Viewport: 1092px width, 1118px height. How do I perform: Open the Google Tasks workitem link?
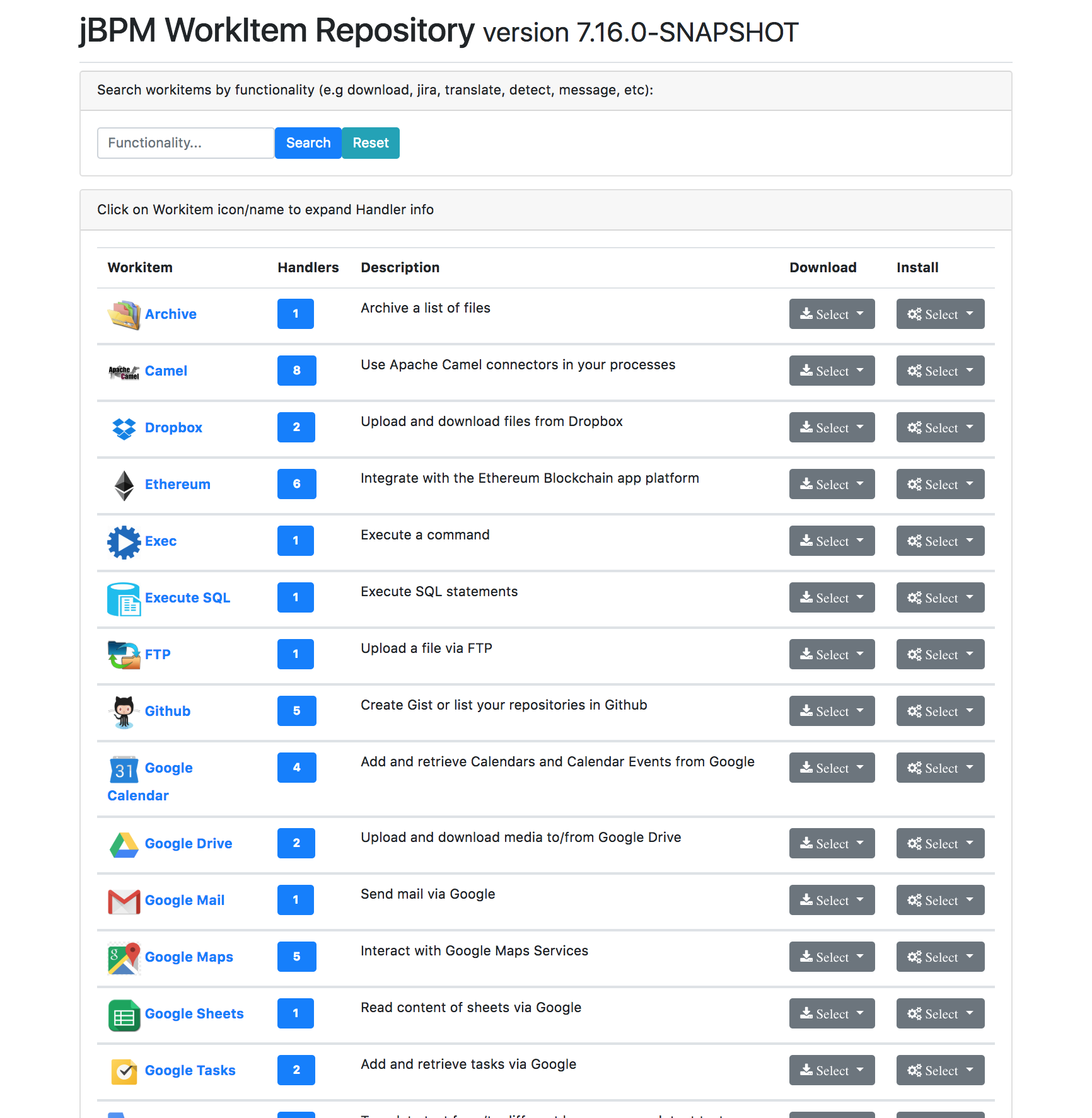[190, 1070]
